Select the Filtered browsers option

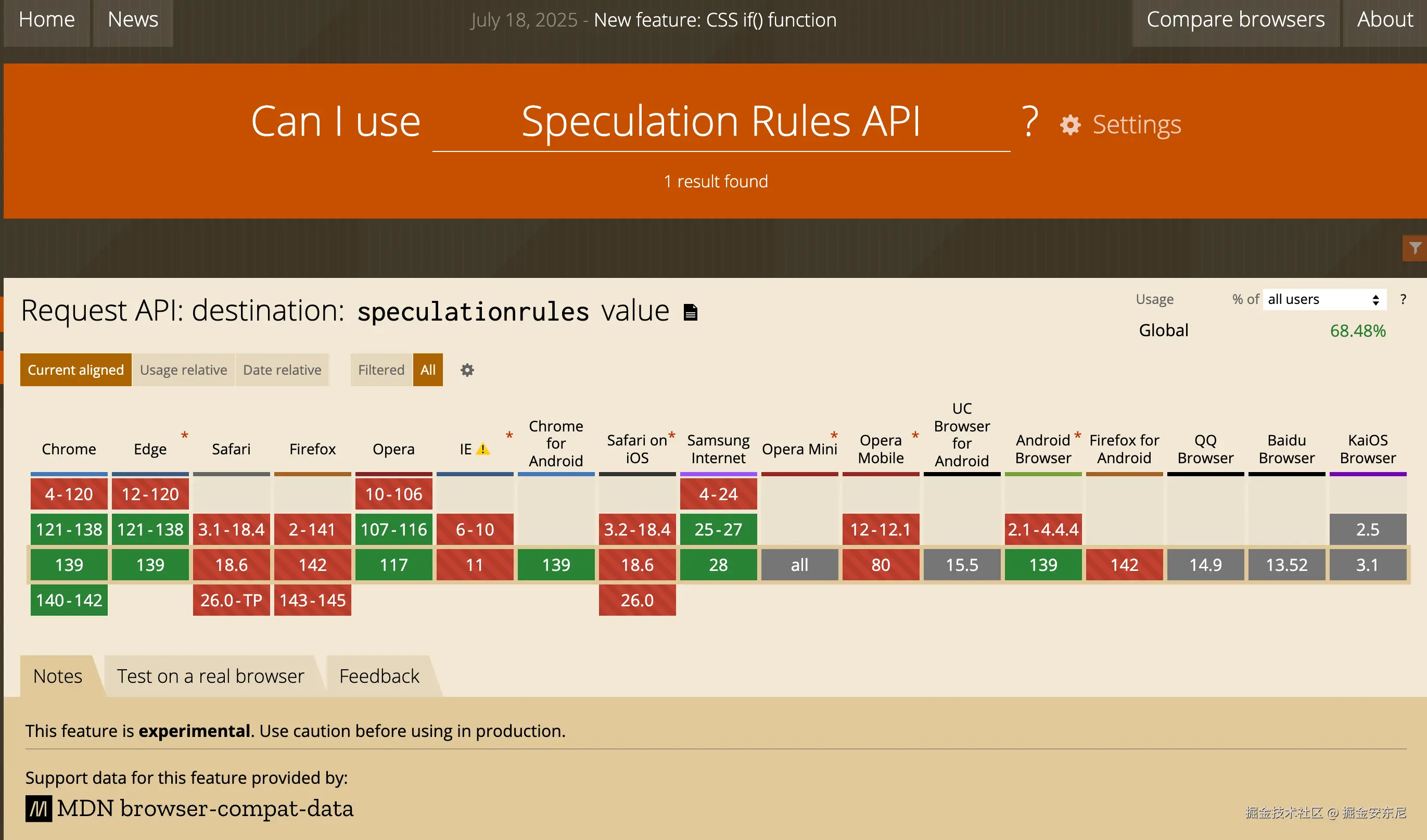click(x=380, y=370)
